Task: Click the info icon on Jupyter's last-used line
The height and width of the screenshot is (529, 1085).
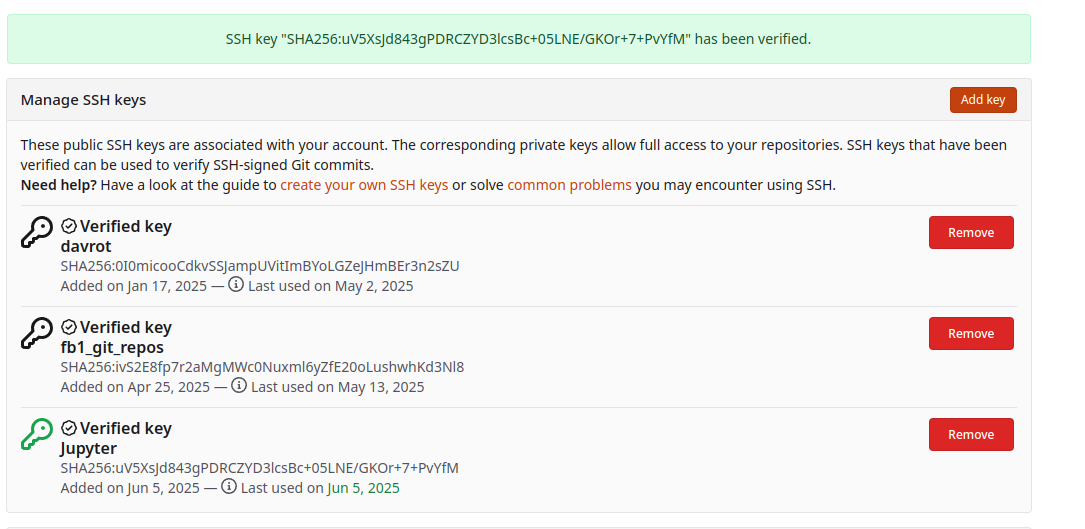Action: point(229,487)
